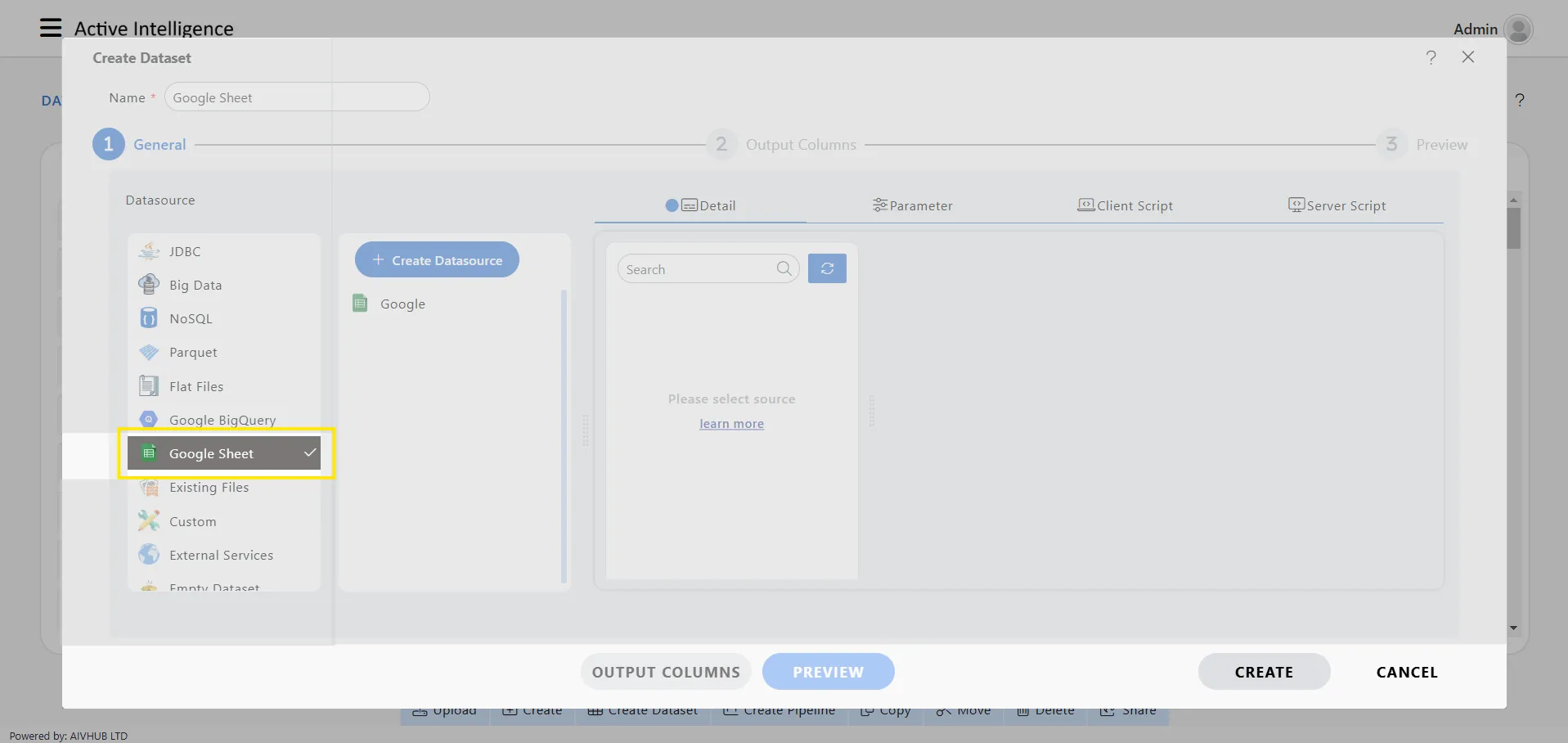Viewport: 1568px width, 743px height.
Task: Select Custom datasource type
Action: (x=224, y=521)
